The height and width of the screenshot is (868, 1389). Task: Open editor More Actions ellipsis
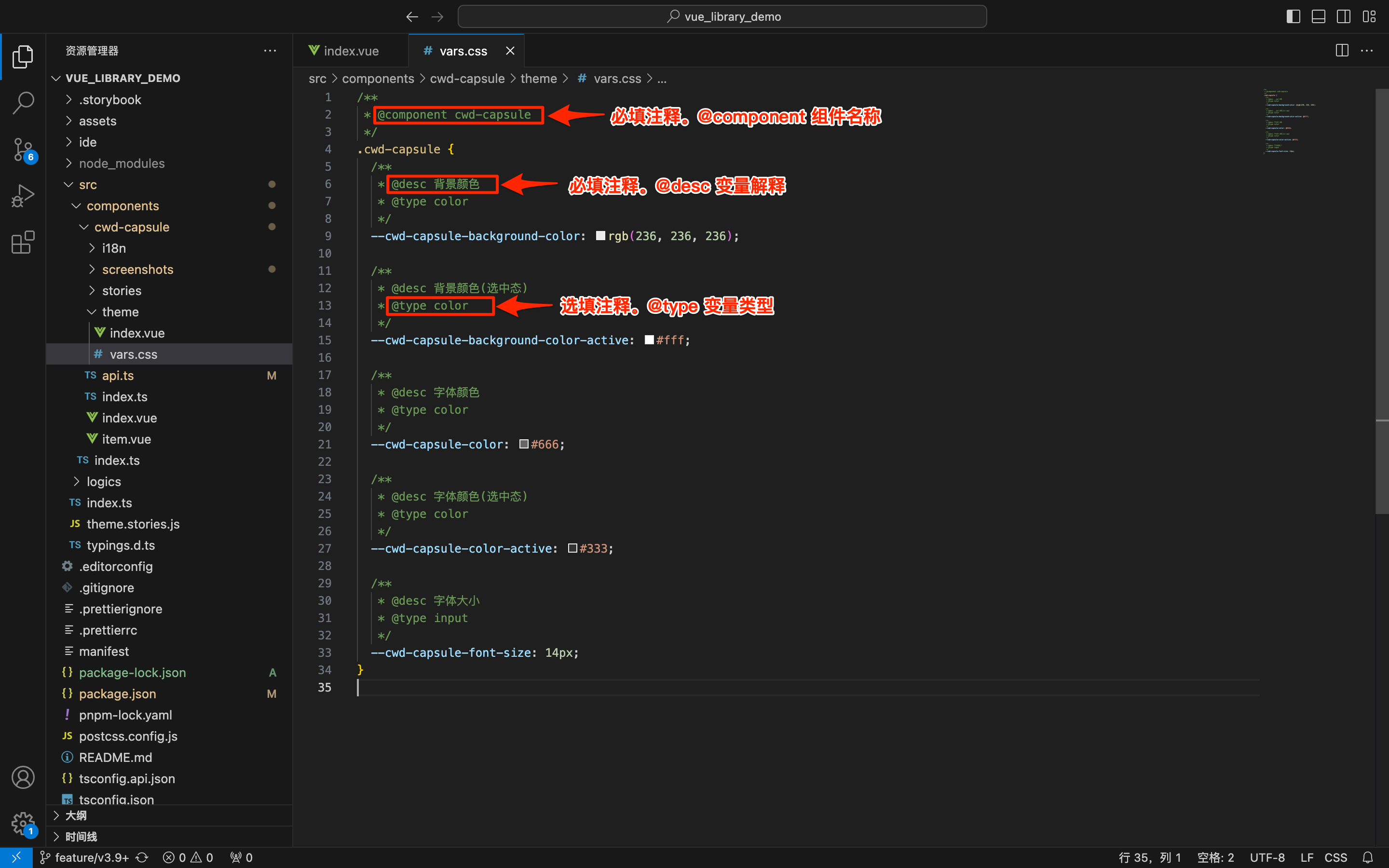point(1367,51)
